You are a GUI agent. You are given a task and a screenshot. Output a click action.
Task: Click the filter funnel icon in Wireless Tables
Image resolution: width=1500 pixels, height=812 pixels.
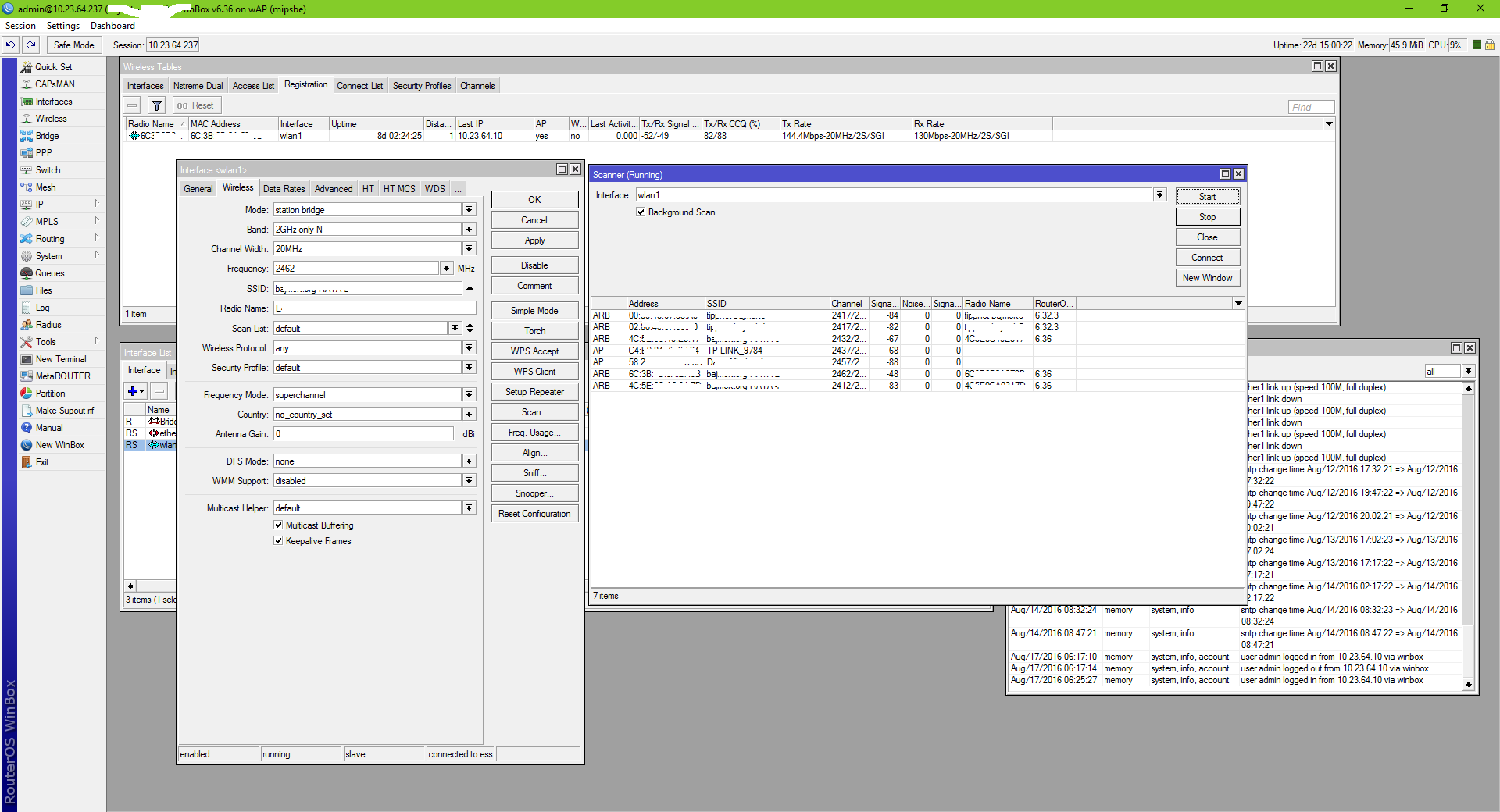click(157, 105)
